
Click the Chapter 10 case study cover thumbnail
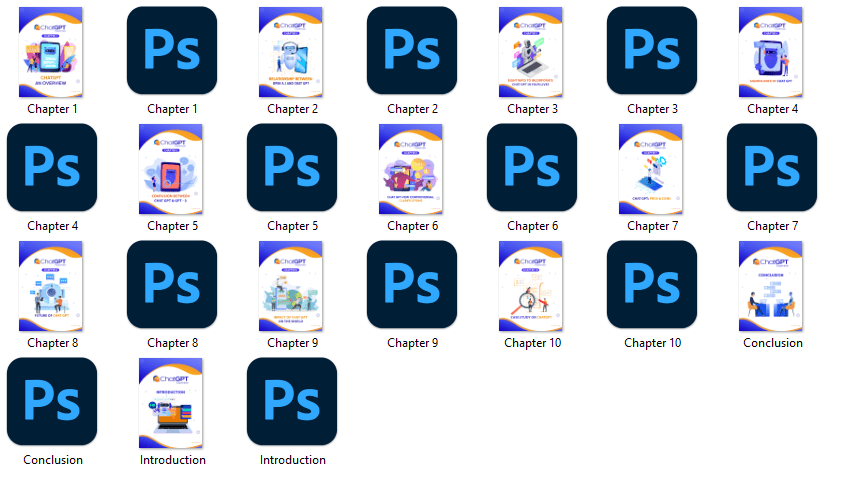[x=532, y=285]
